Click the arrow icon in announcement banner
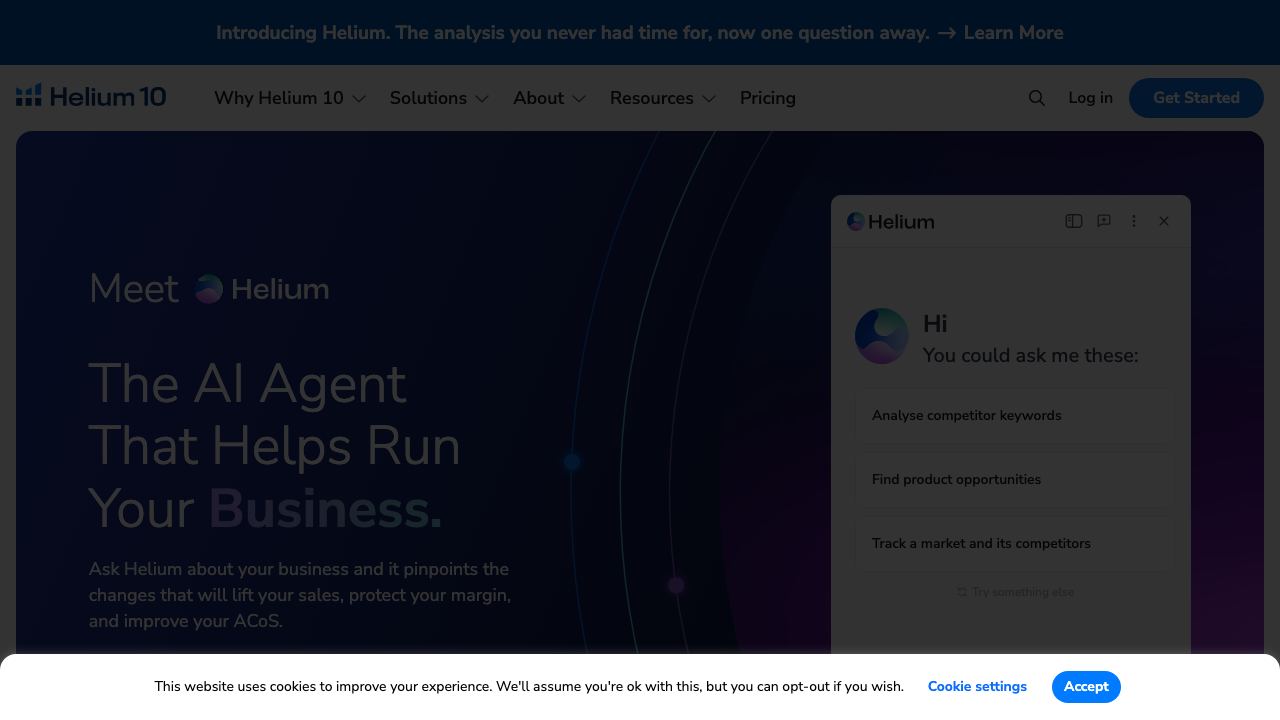Screen dimensions: 1280x720 coord(947,33)
